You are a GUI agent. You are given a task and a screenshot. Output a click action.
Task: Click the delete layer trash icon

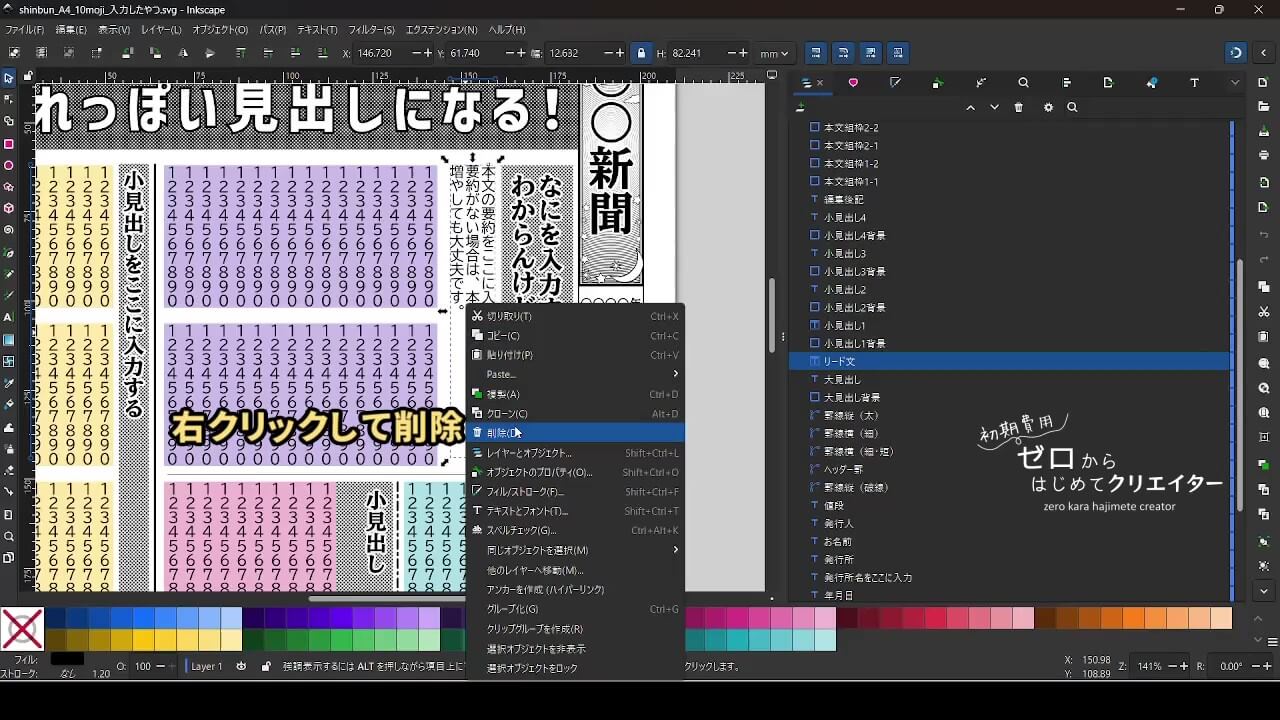click(x=1019, y=108)
